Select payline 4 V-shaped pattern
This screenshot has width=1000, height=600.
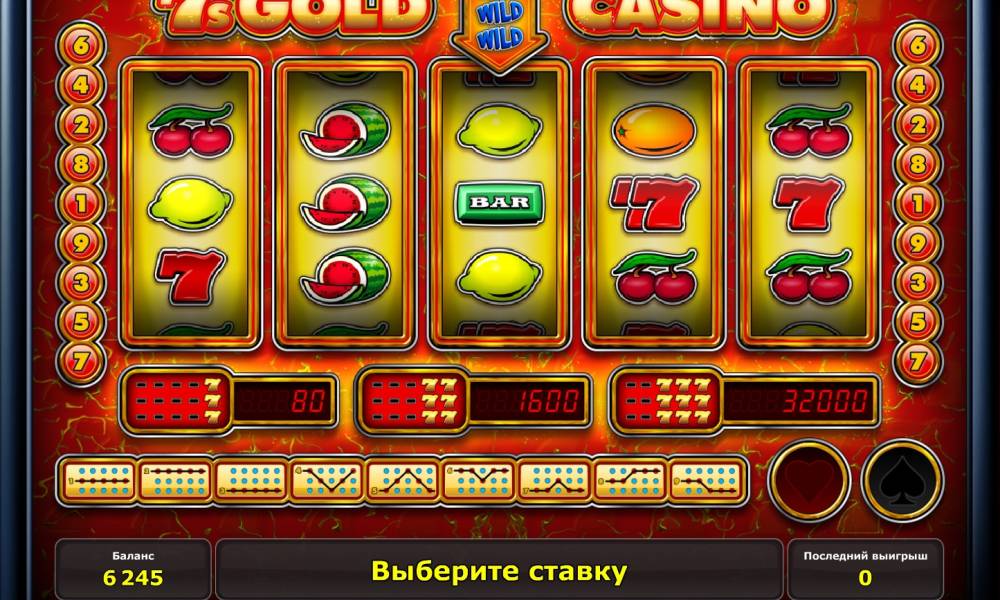pos(327,481)
